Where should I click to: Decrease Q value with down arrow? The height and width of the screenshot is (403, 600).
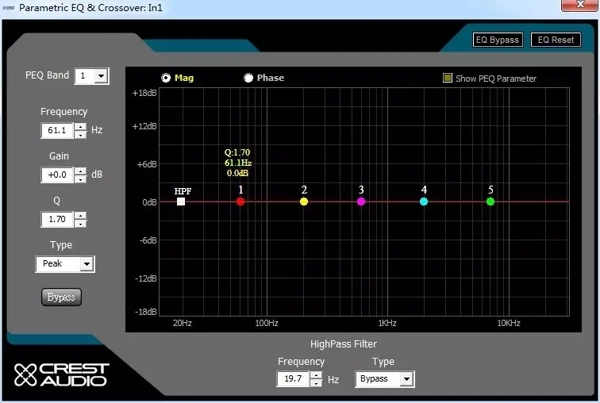80,223
